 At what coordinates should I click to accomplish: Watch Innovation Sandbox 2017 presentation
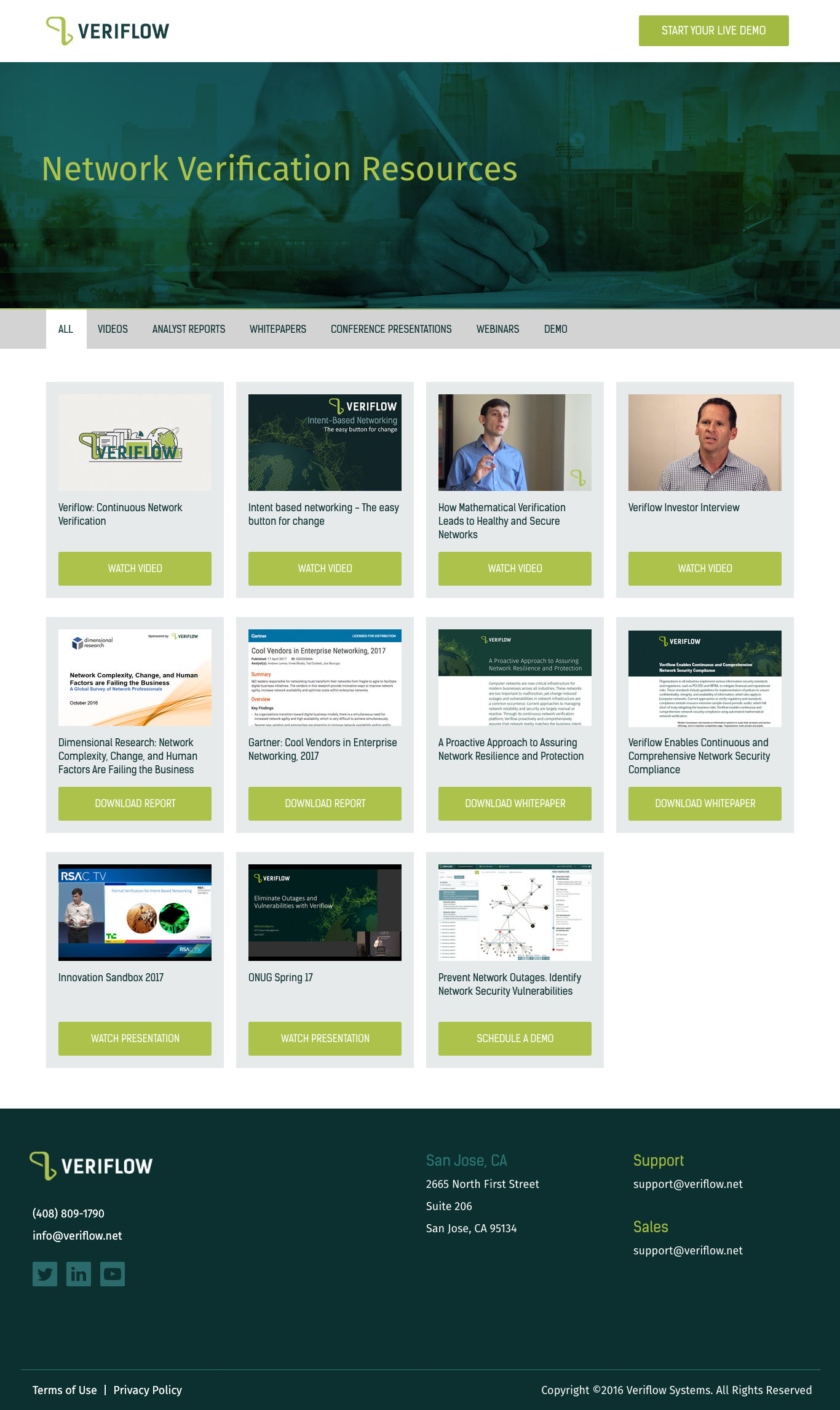click(x=135, y=1038)
